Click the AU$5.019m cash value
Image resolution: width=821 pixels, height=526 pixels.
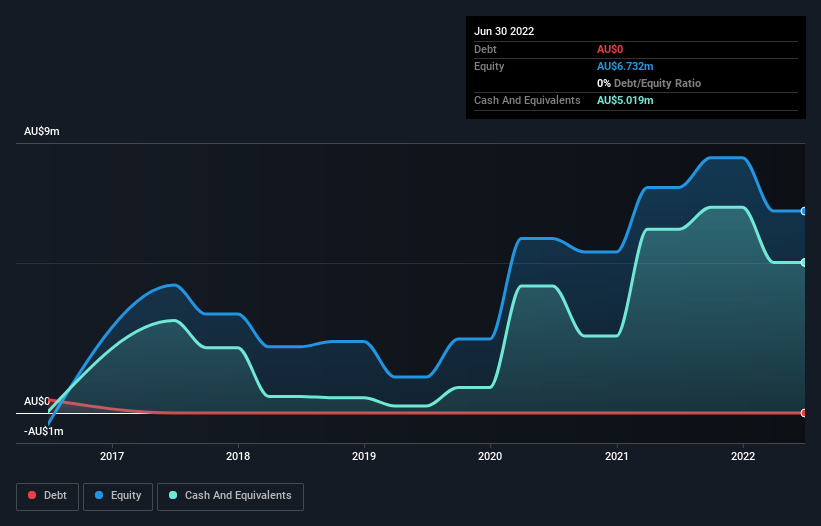(x=625, y=100)
